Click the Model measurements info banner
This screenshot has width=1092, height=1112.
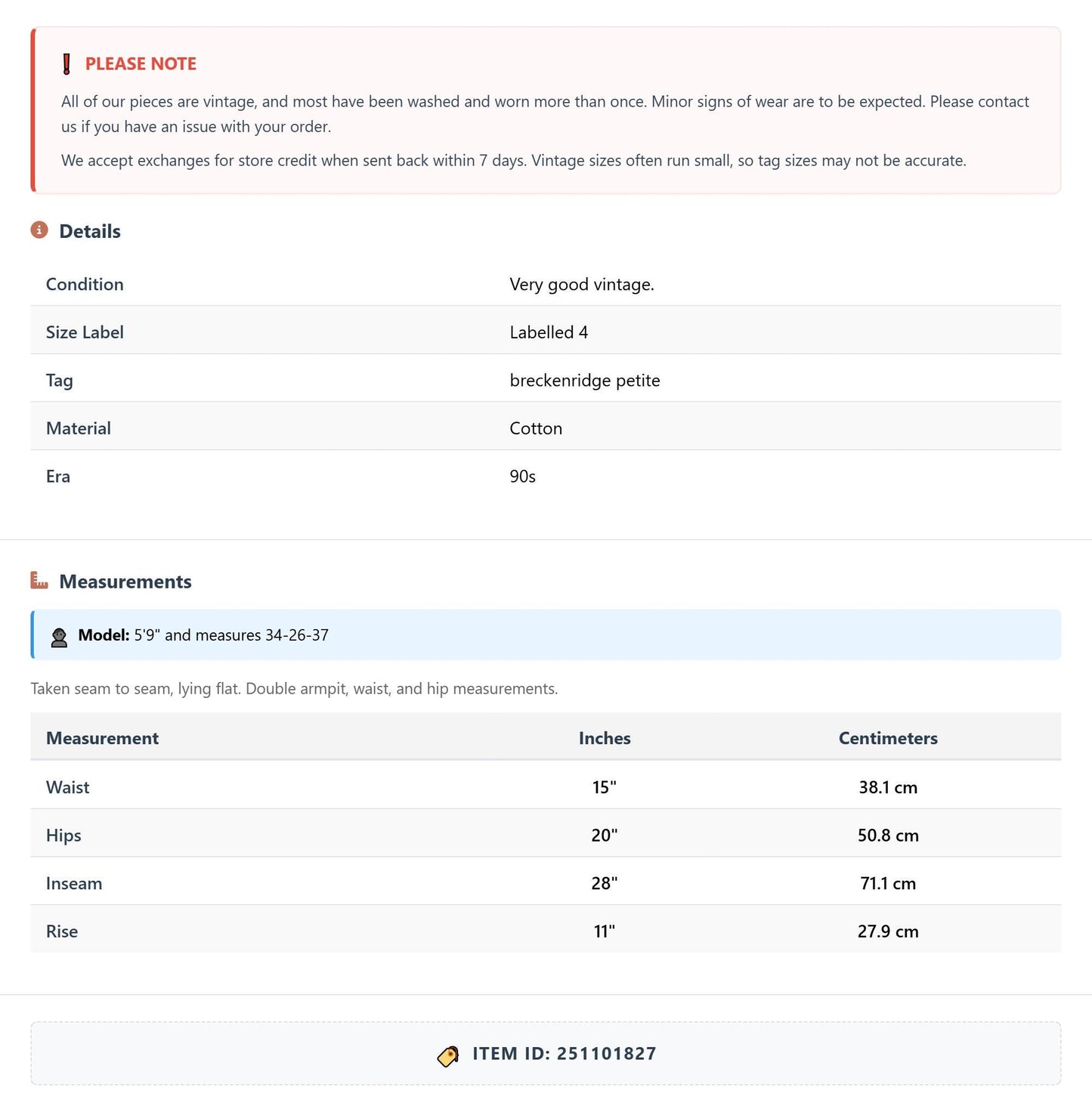pos(546,635)
